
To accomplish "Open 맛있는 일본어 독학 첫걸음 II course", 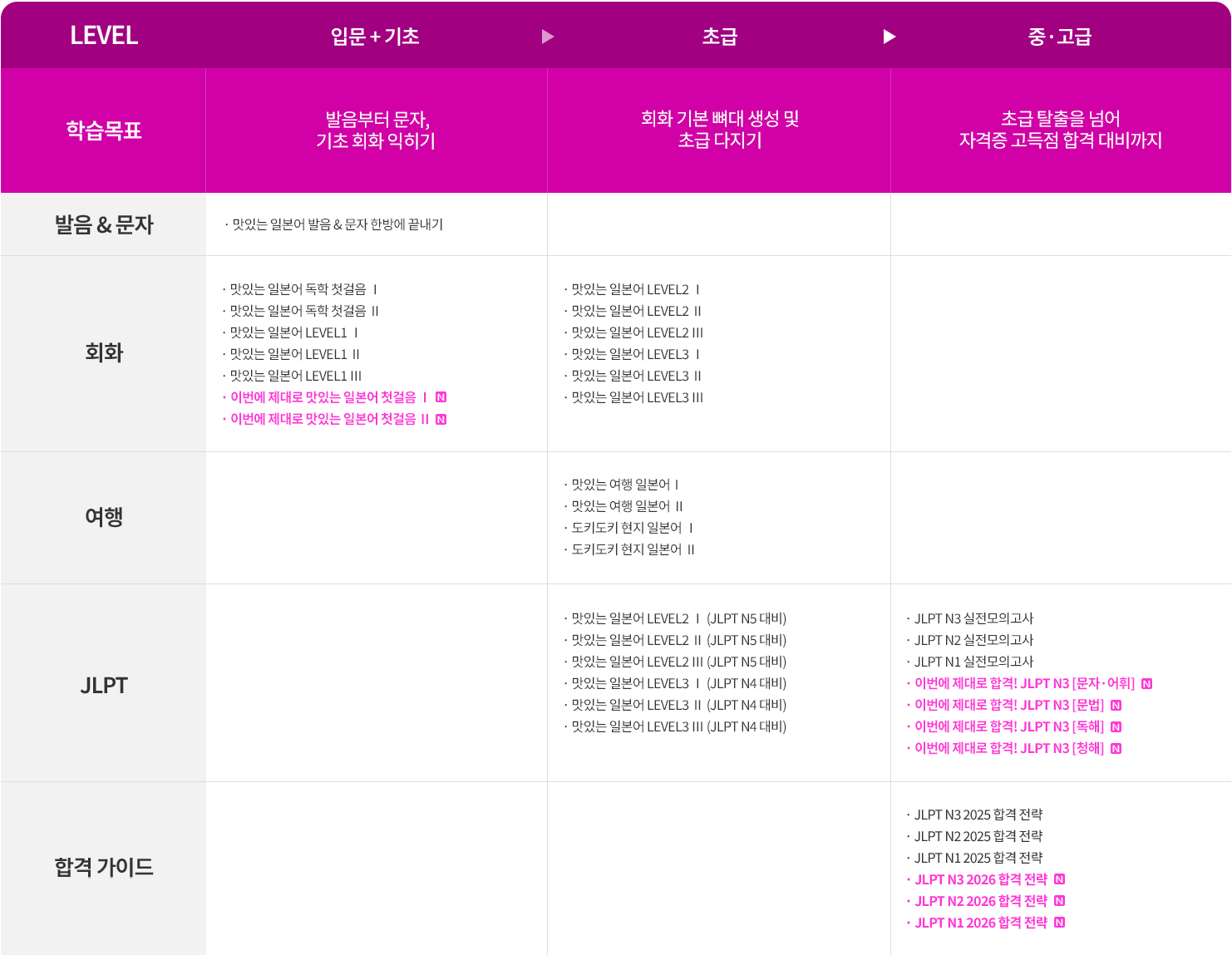I will tap(301, 311).
